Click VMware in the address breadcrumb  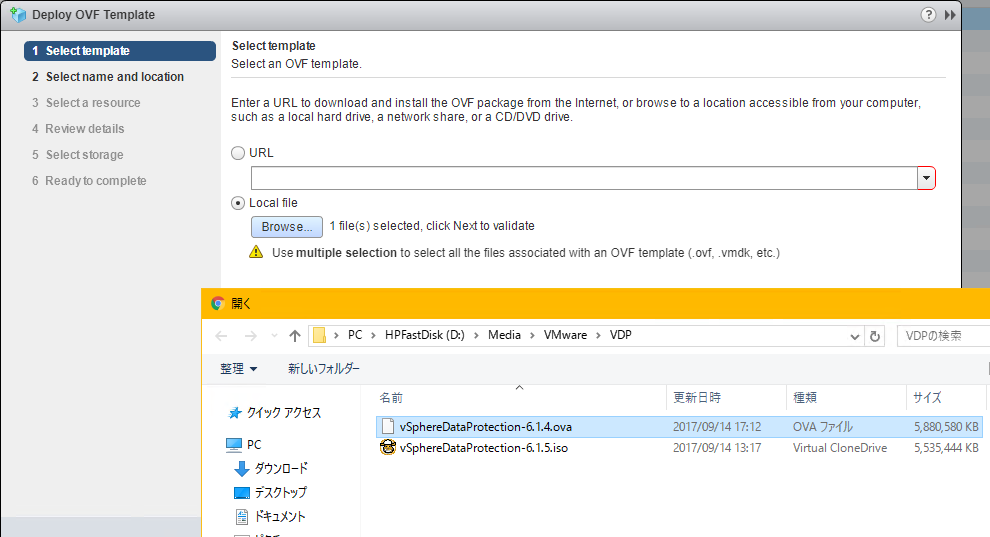[x=566, y=335]
